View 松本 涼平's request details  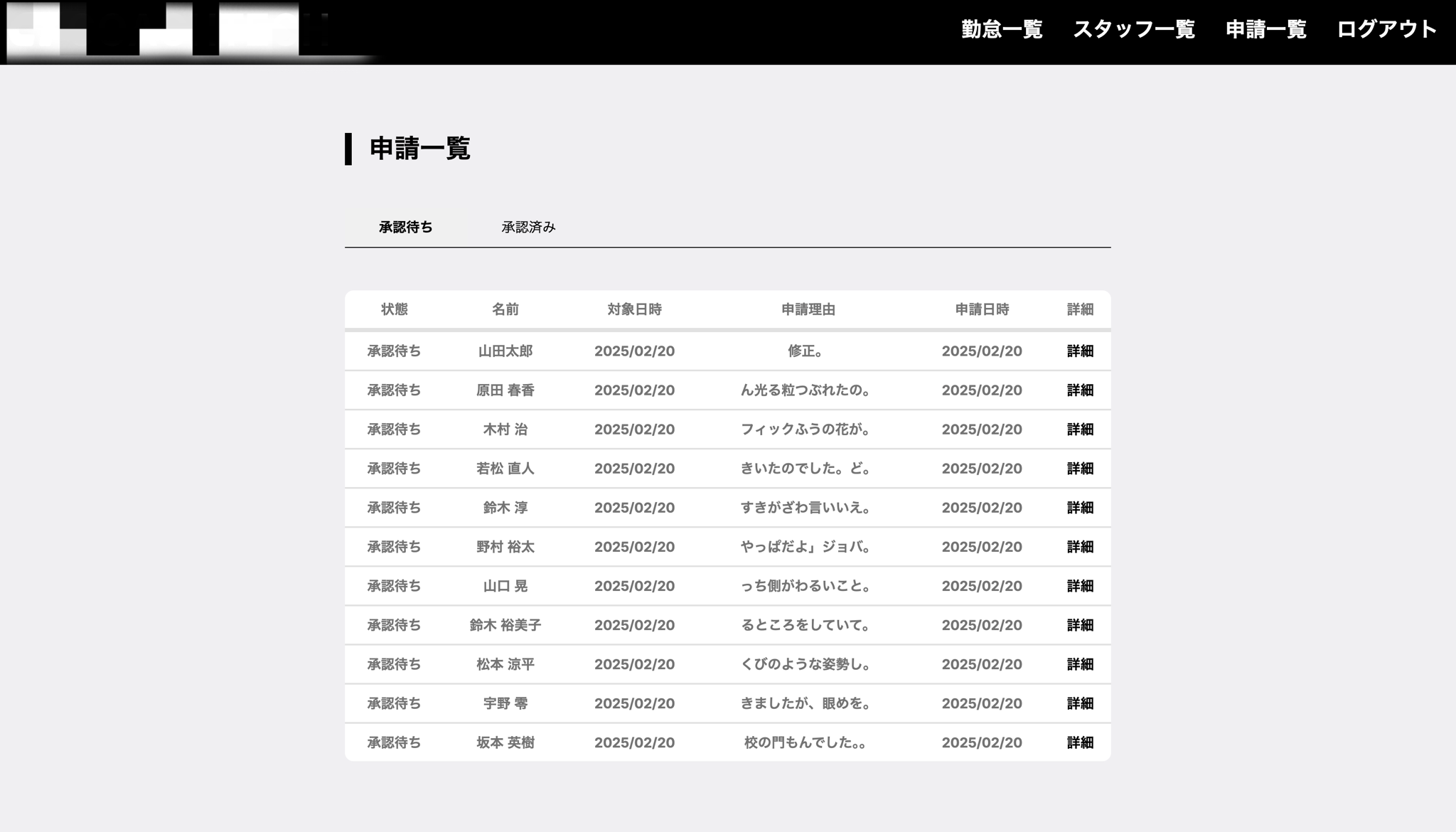[x=1080, y=663]
